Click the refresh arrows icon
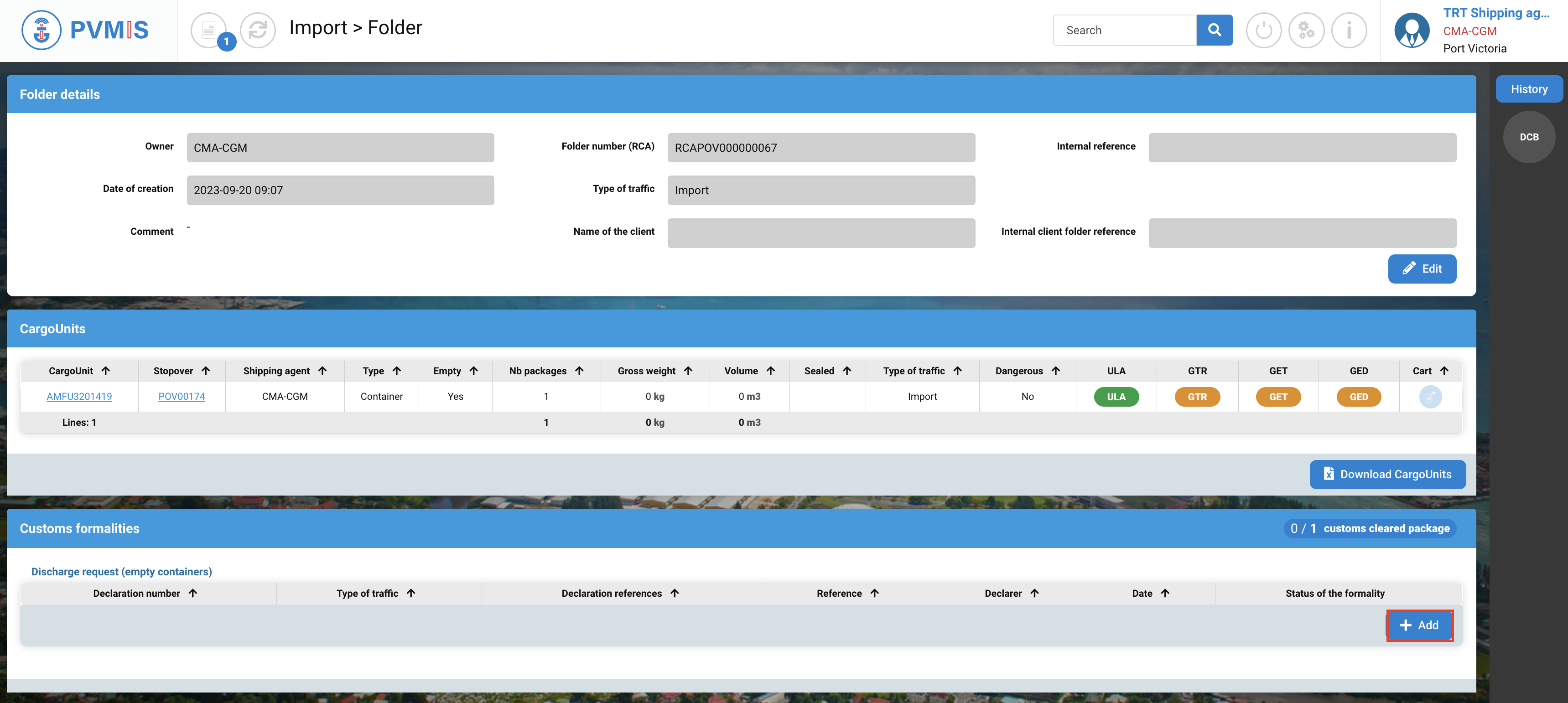The height and width of the screenshot is (703, 1568). click(258, 30)
